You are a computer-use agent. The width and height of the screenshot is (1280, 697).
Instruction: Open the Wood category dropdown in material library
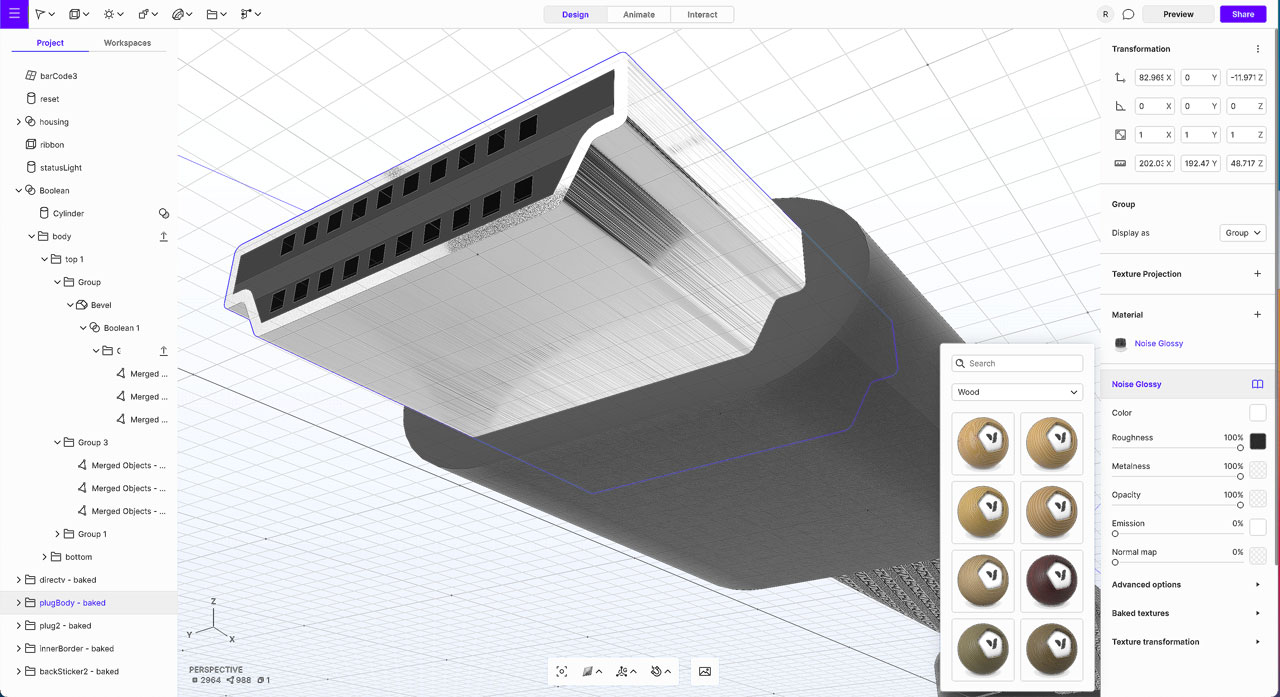pos(1016,392)
